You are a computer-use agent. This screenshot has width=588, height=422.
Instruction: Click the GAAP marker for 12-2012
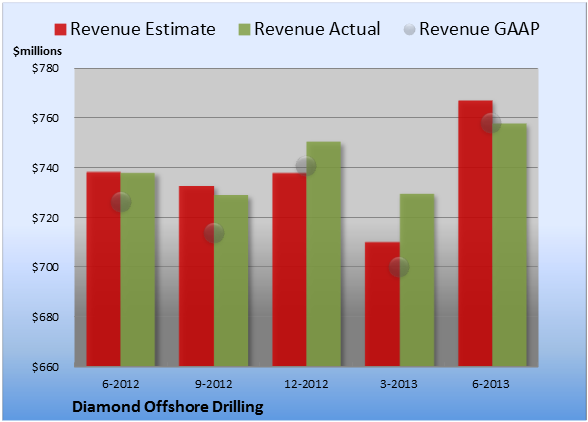(306, 166)
